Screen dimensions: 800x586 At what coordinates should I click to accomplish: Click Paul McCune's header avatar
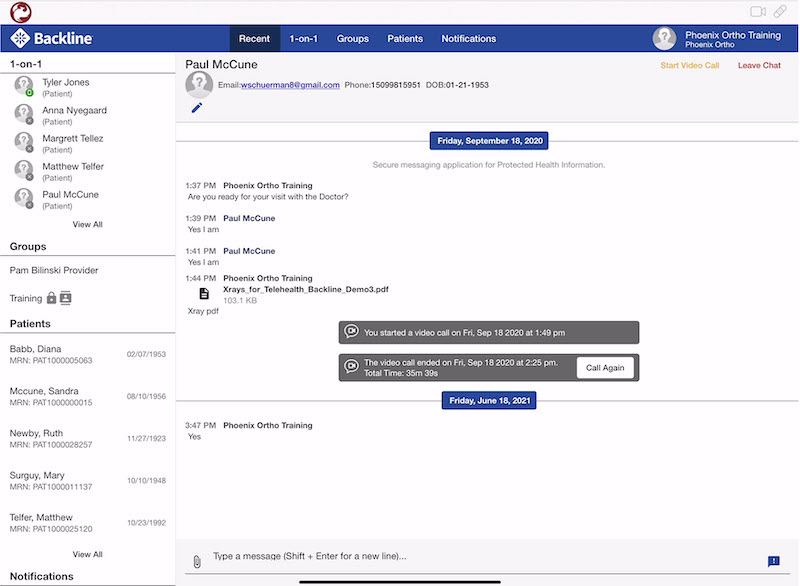(x=199, y=84)
